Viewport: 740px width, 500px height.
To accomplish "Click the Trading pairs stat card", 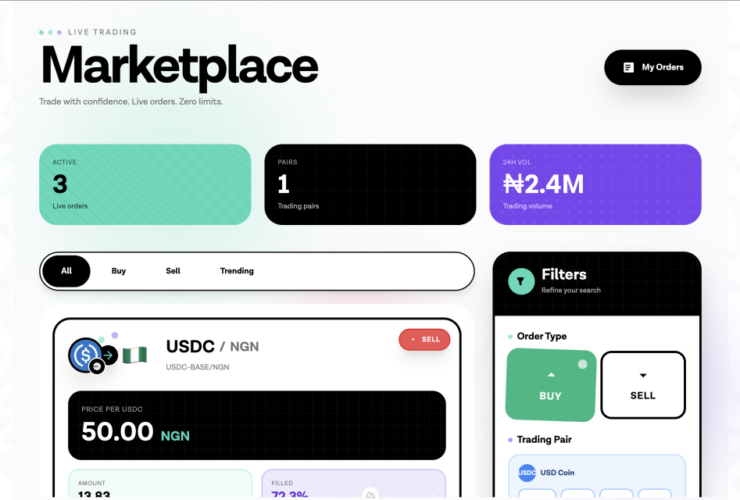I will (x=370, y=184).
